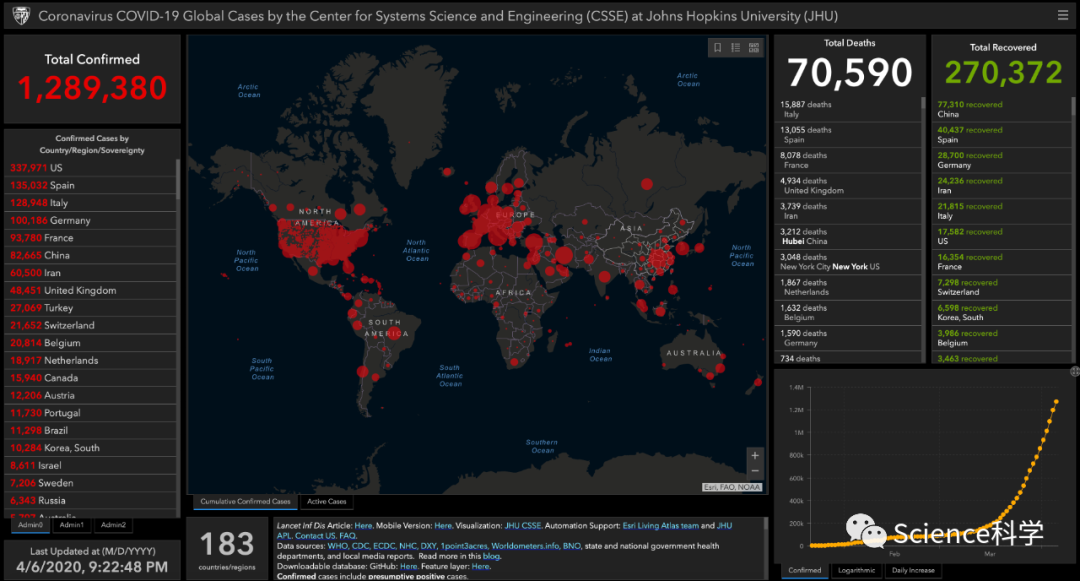Viewport: 1080px width, 581px height.
Task: Switch to Cumulative Confirmed Cases tab
Action: point(245,501)
